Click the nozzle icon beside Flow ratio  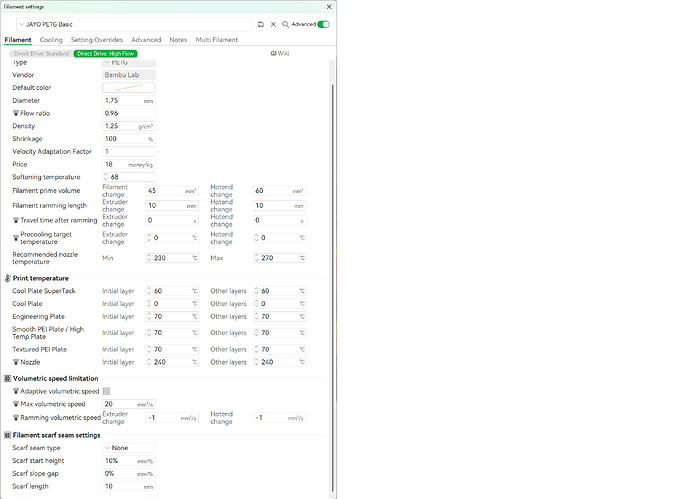tap(16, 113)
